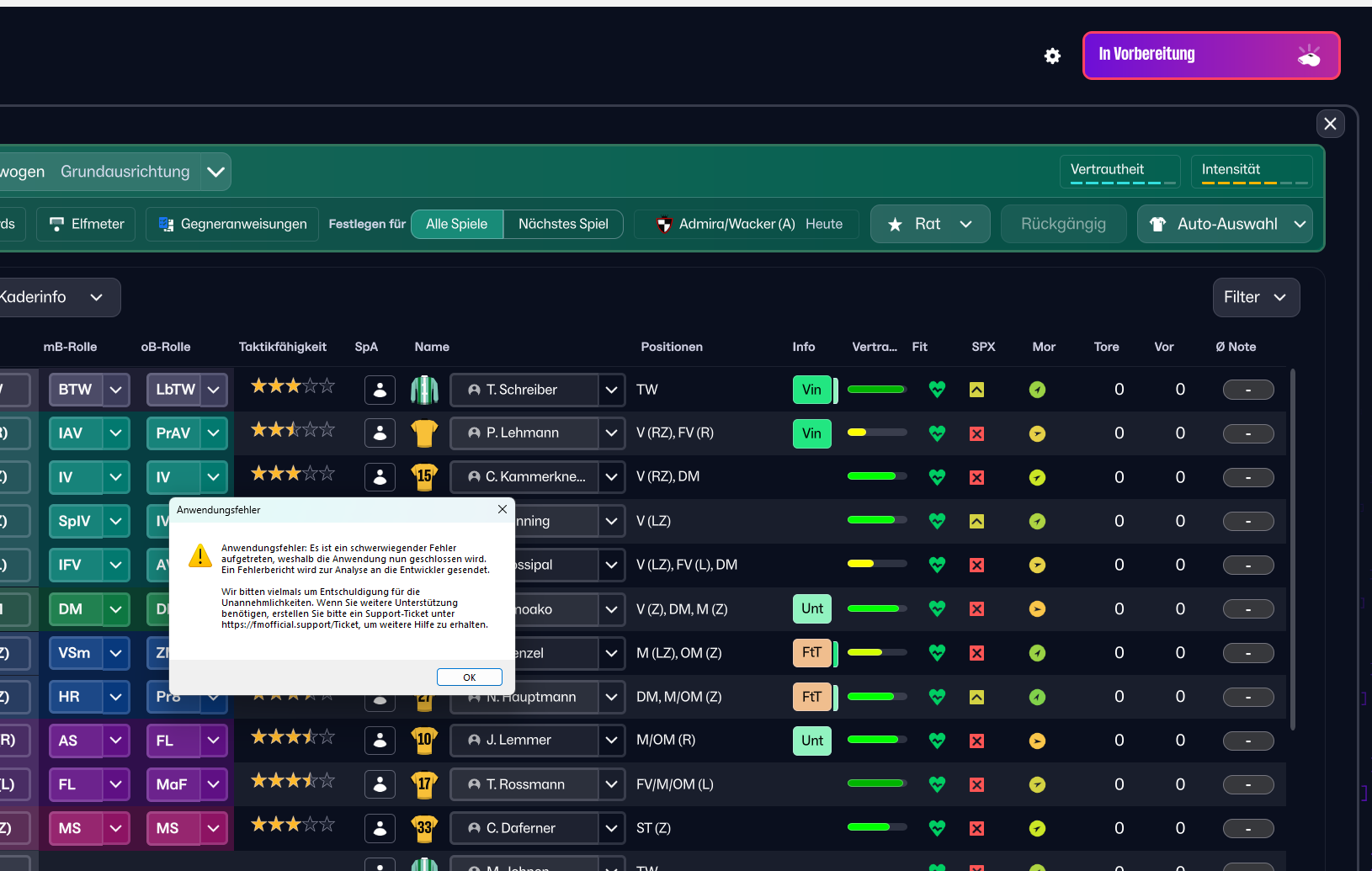Open the Elfmeter tab
The width and height of the screenshot is (1372, 871).
pyautogui.click(x=86, y=224)
